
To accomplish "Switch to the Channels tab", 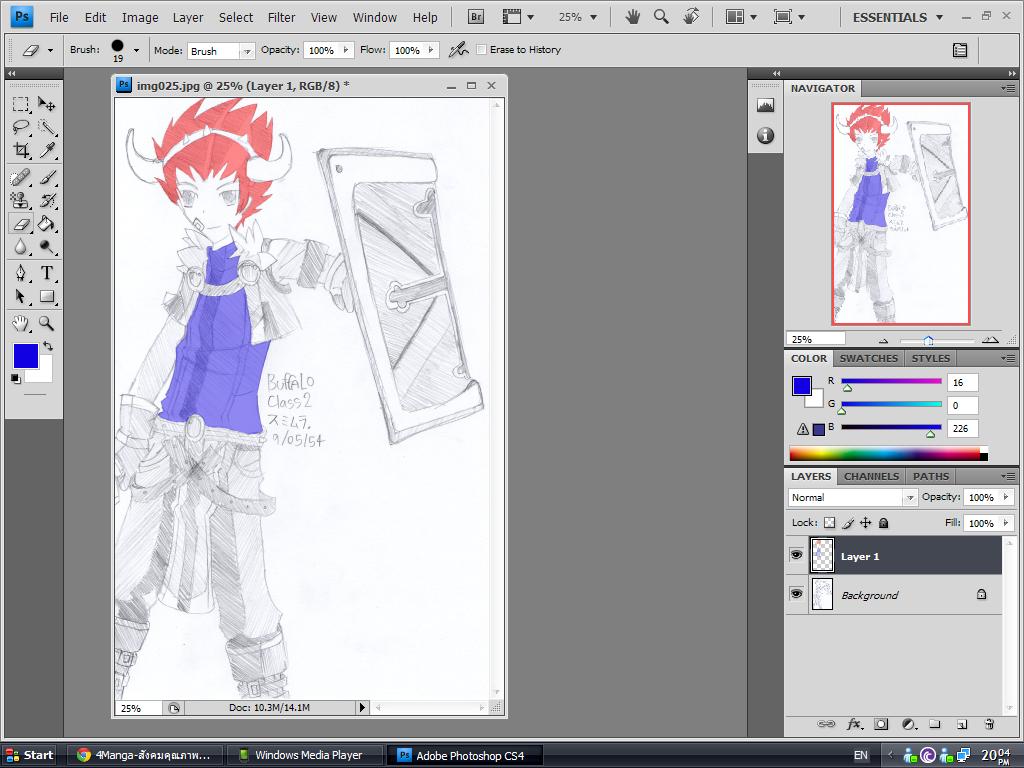I will pyautogui.click(x=871, y=476).
